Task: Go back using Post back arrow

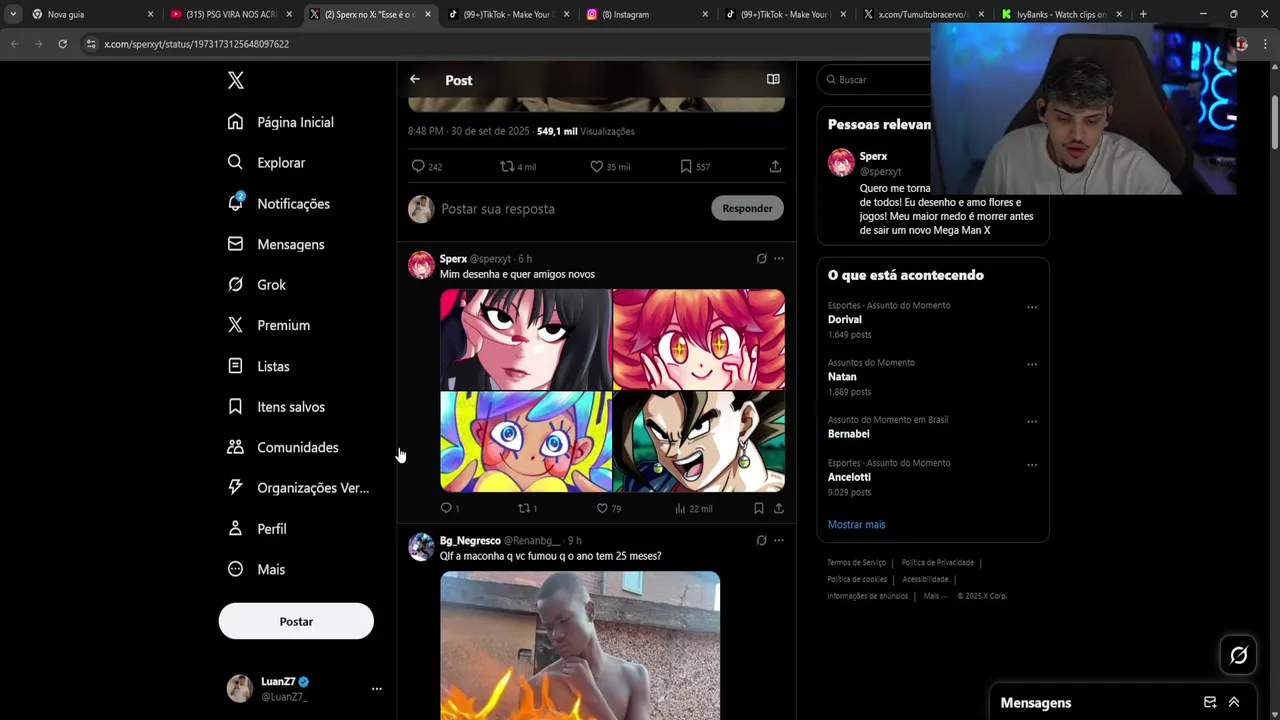Action: [x=414, y=79]
